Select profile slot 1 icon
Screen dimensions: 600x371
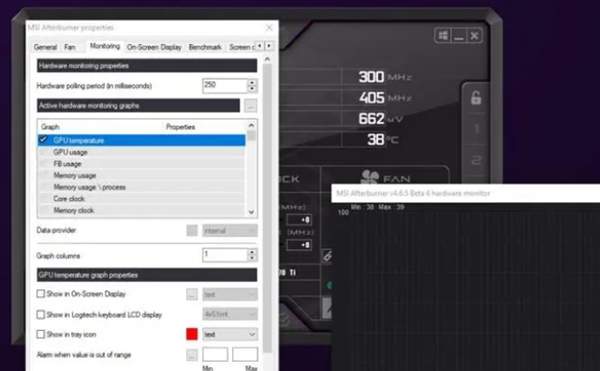pyautogui.click(x=476, y=129)
